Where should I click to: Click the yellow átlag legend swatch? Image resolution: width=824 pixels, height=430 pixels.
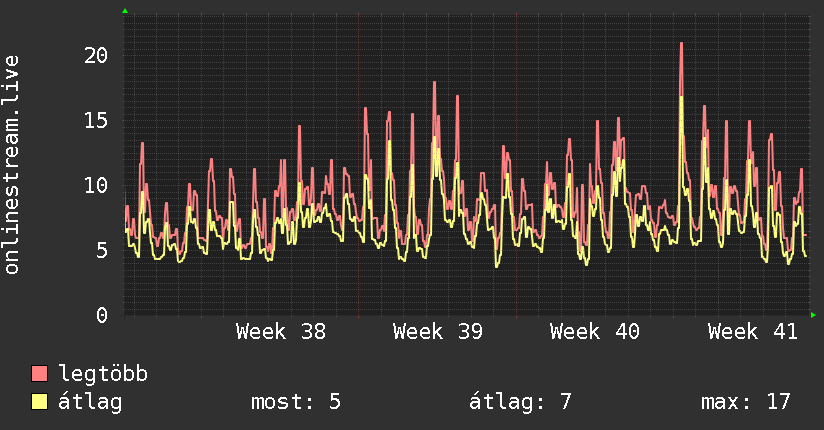pos(39,402)
